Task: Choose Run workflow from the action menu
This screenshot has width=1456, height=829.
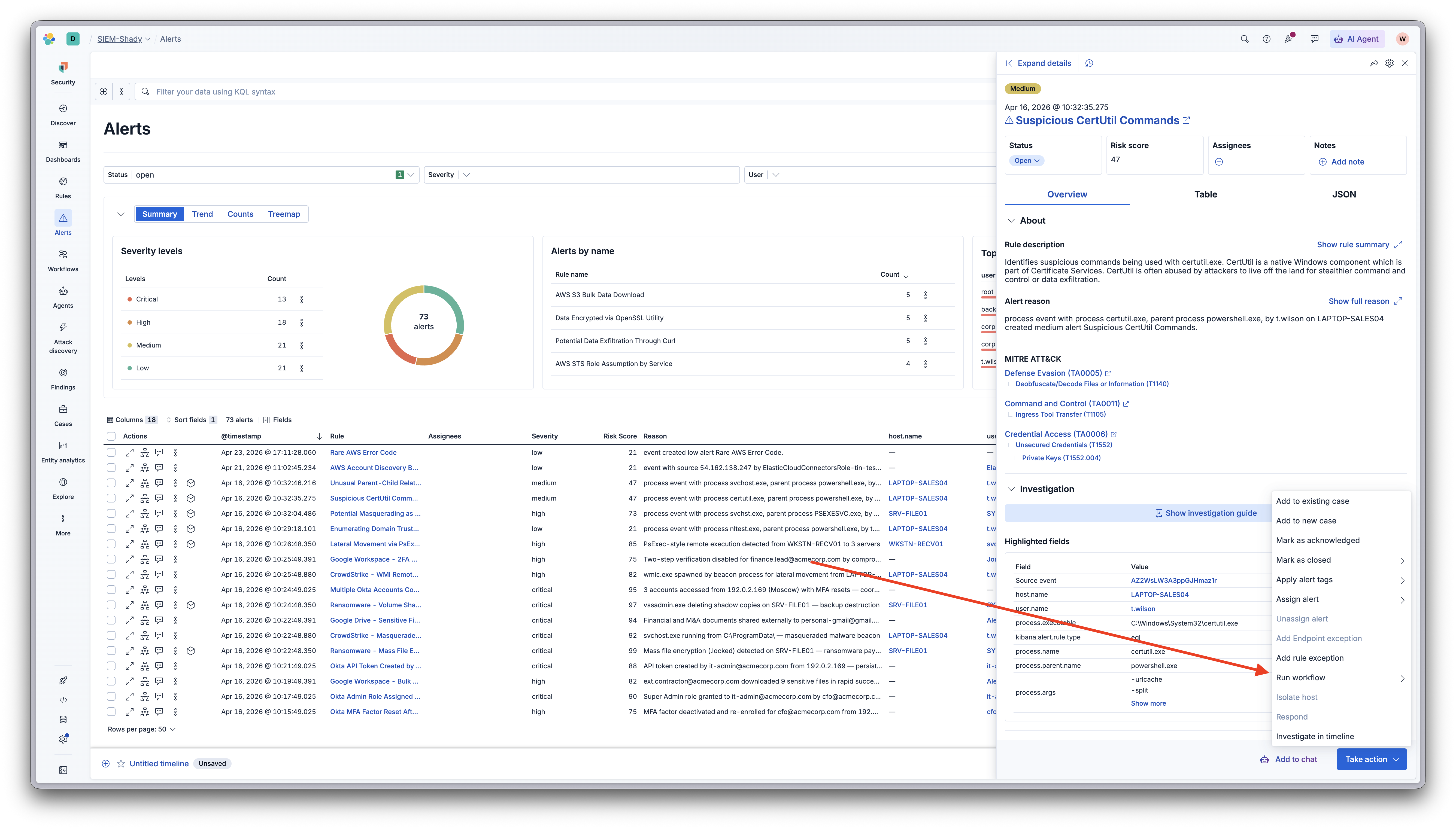Action: pos(1340,678)
